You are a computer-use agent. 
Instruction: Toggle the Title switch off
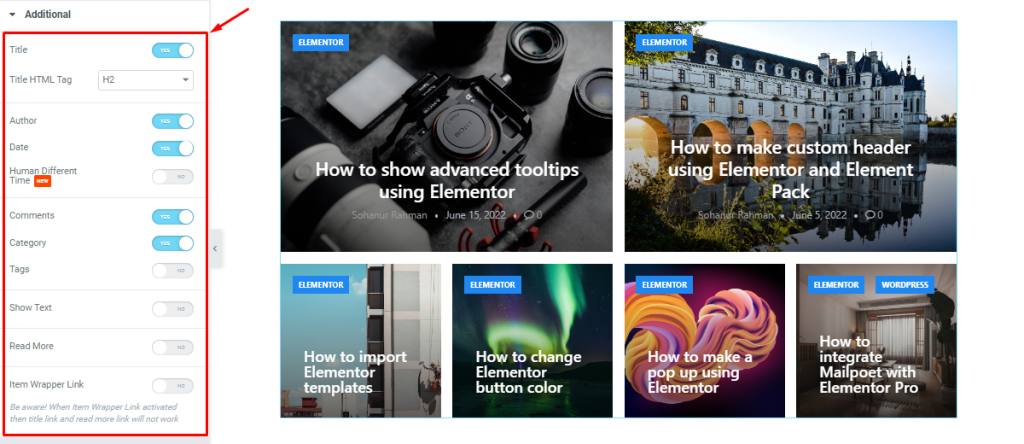tap(173, 50)
